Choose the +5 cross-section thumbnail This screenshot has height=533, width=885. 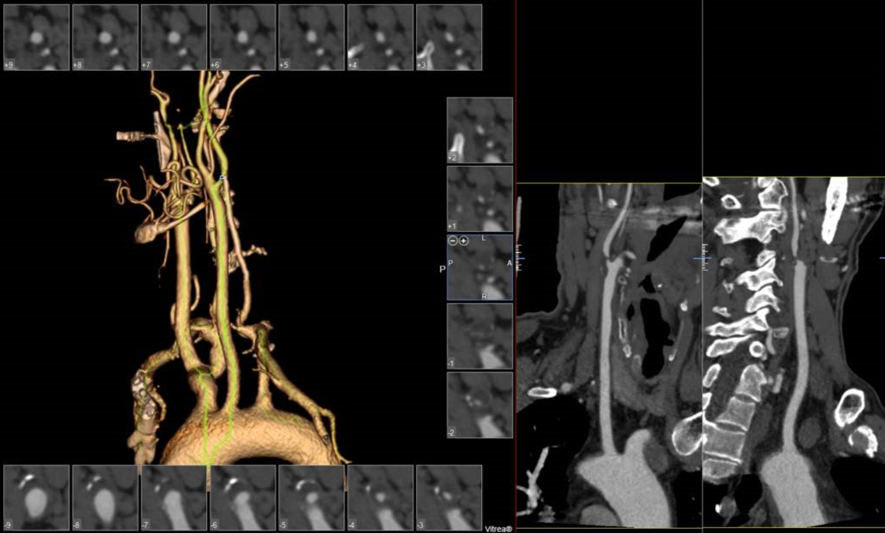coord(311,37)
